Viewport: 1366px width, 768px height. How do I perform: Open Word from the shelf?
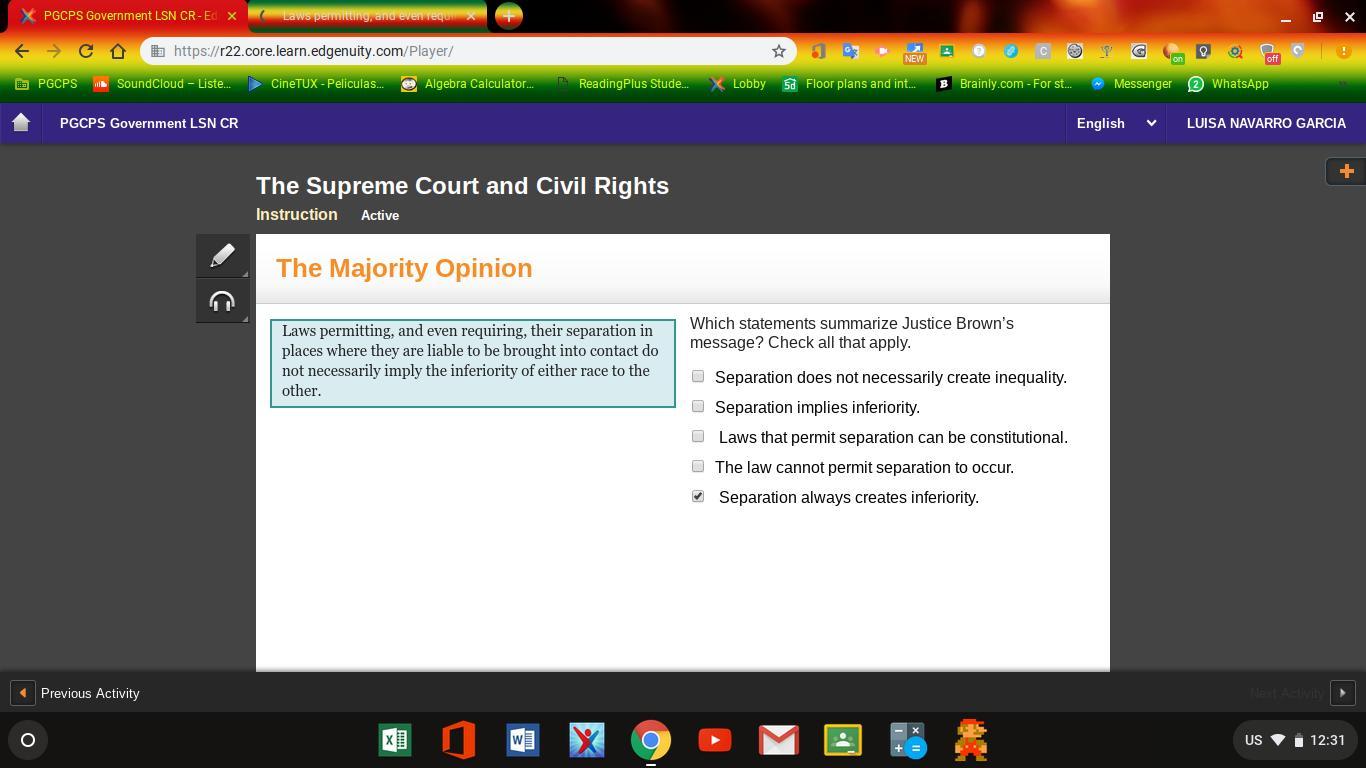tap(523, 740)
